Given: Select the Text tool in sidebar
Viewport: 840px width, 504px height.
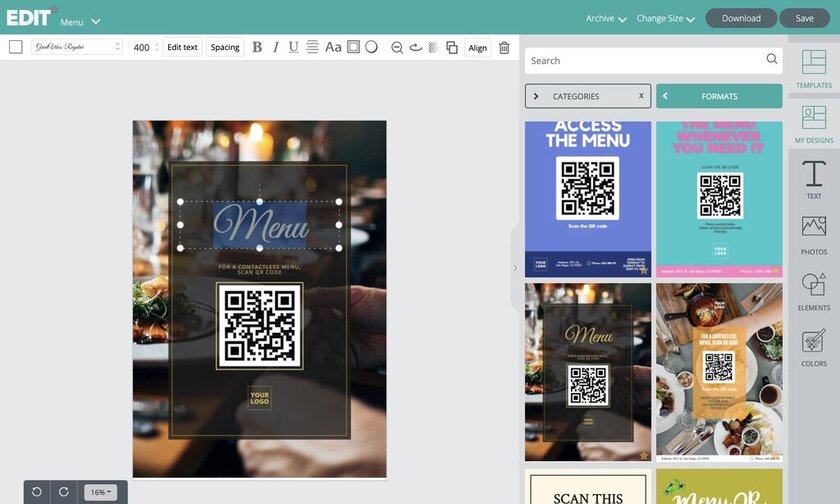Looking at the screenshot, I should click(814, 180).
